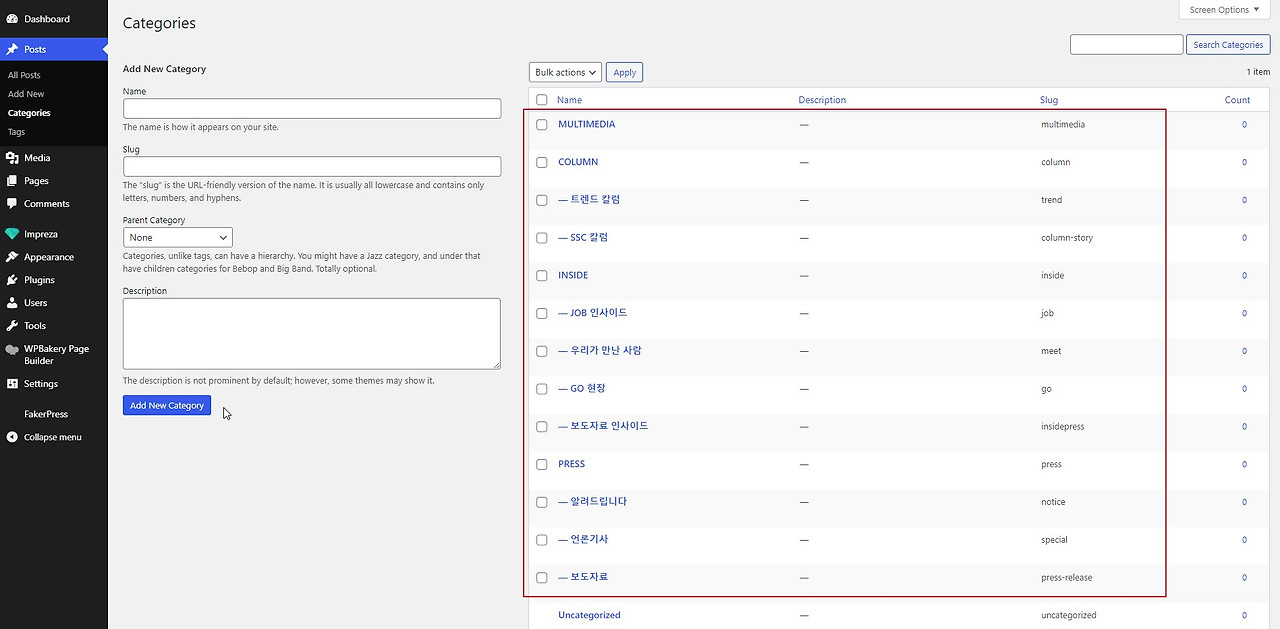1280x629 pixels.
Task: Open the MULTIMEDIA category link
Action: 587,124
